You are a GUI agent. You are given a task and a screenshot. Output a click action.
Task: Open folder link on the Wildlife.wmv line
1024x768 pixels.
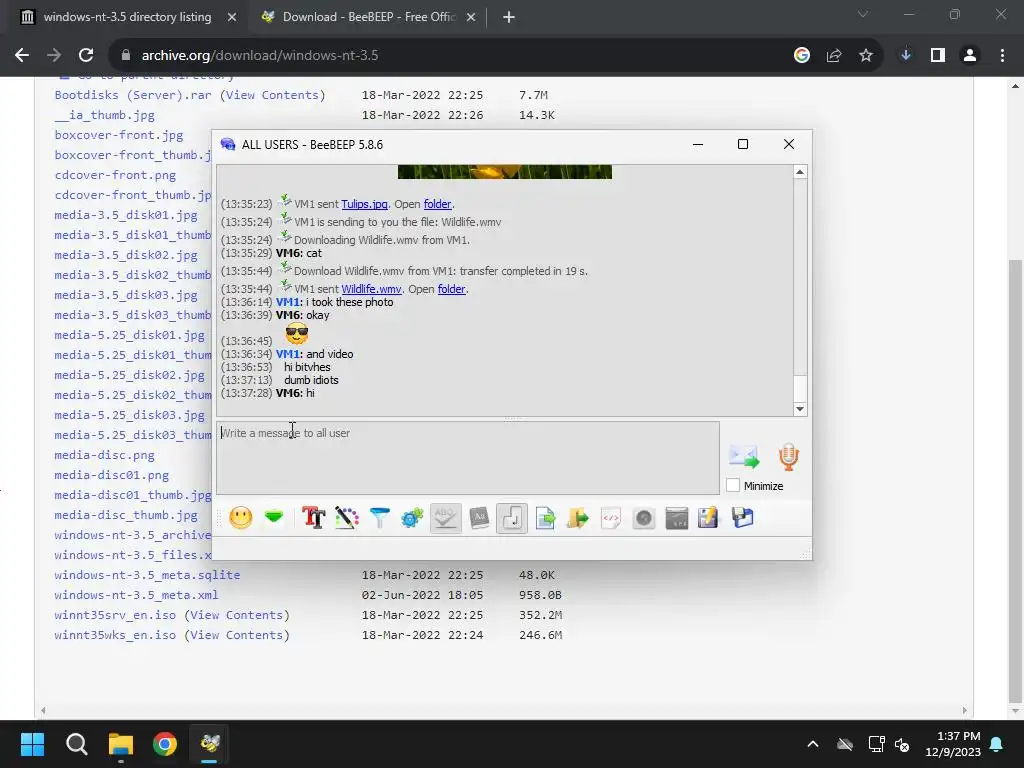click(451, 289)
